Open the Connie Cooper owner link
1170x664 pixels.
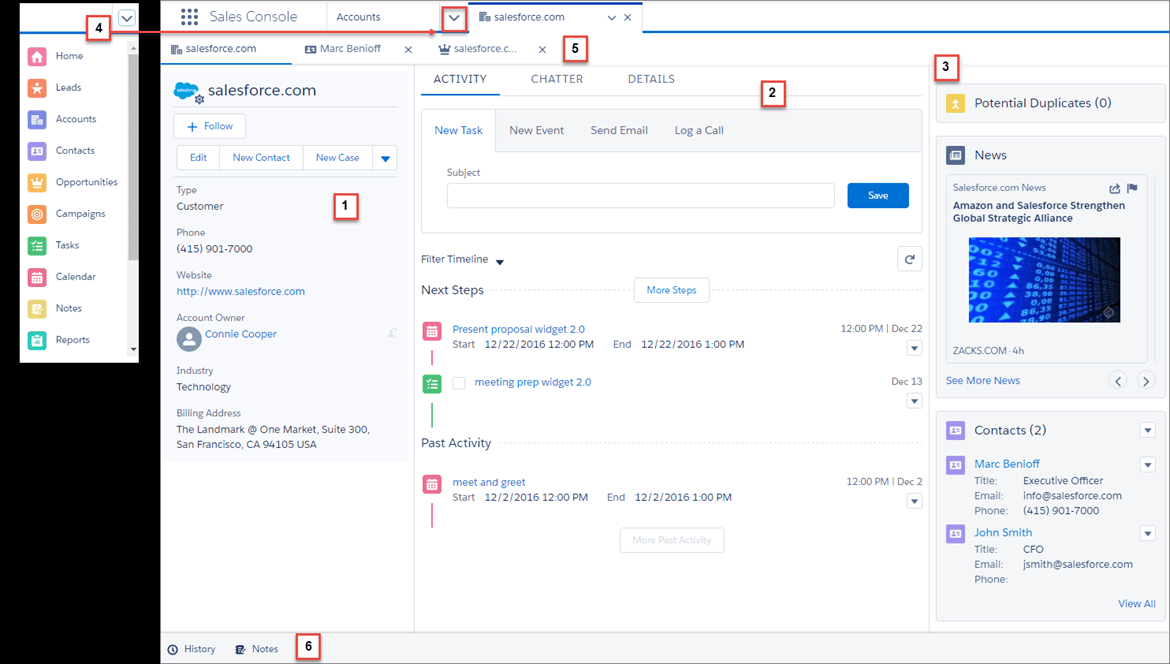pyautogui.click(x=241, y=334)
